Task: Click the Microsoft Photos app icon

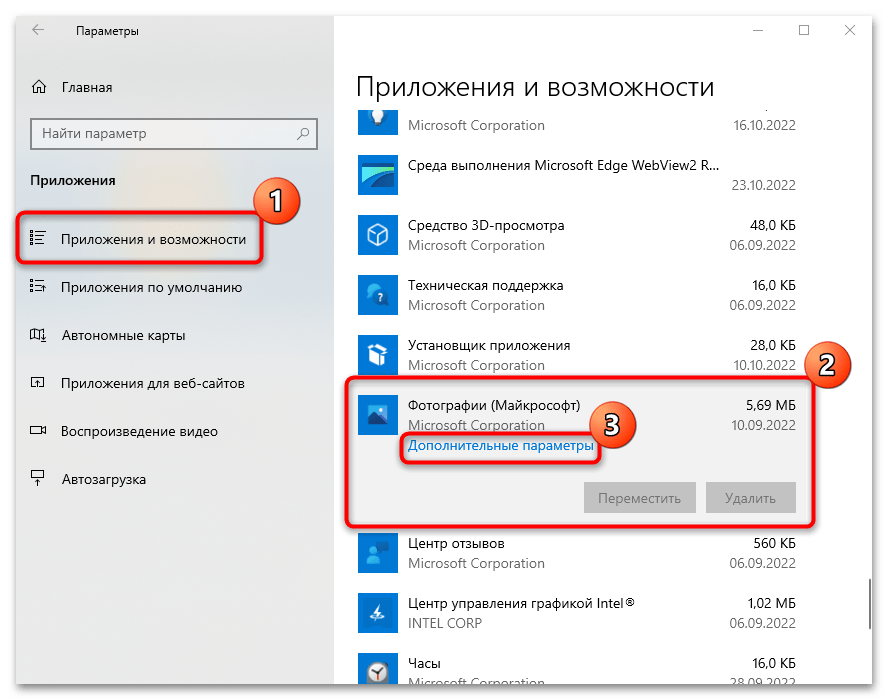Action: (378, 415)
